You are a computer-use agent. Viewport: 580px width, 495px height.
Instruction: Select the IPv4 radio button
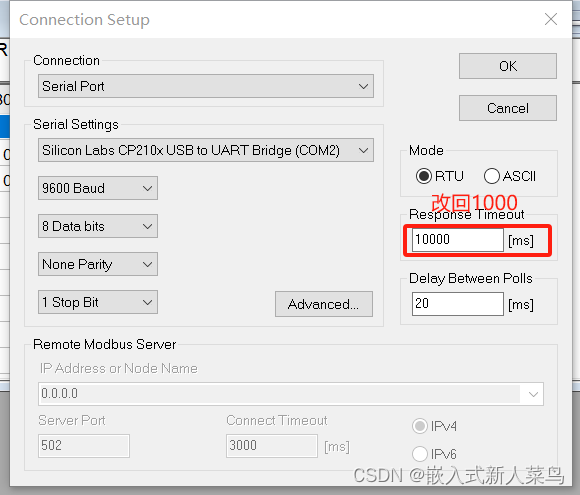tap(420, 426)
